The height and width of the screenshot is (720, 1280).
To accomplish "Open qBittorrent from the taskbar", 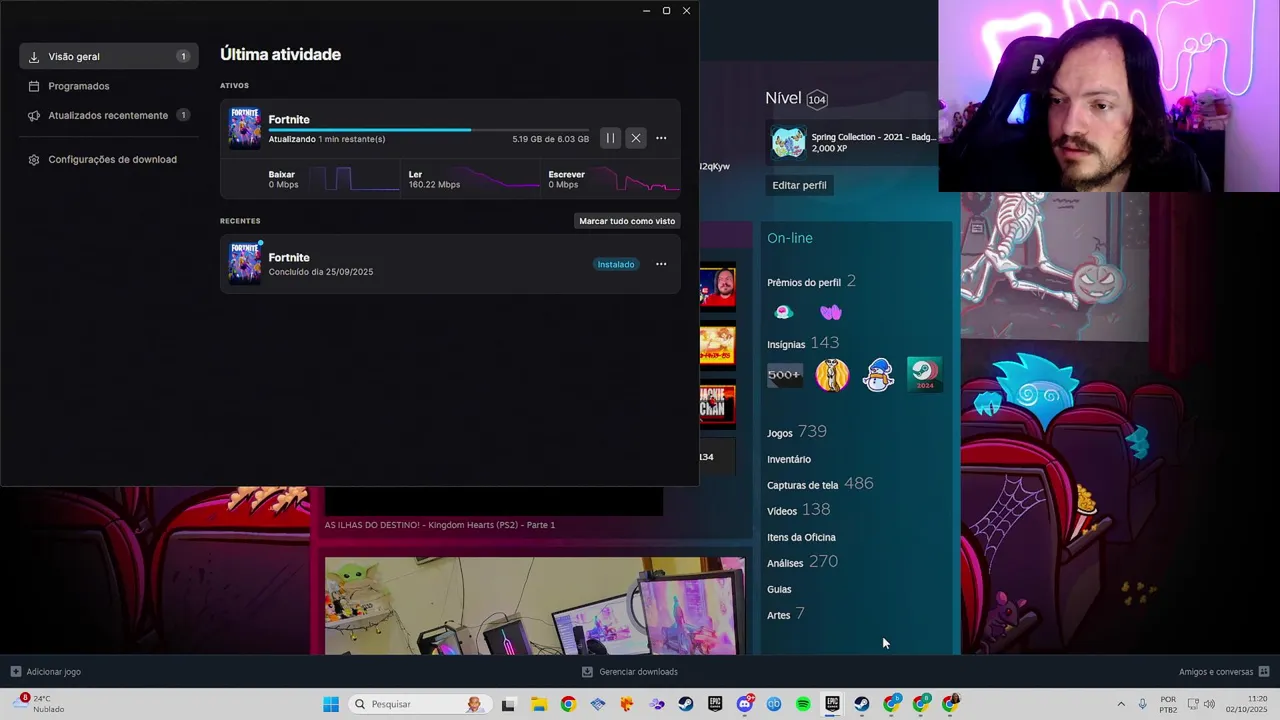I will click(x=774, y=704).
